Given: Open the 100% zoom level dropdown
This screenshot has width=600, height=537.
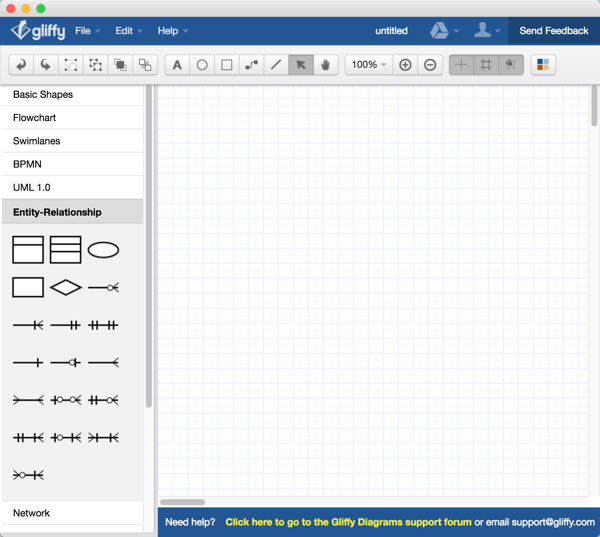Looking at the screenshot, I should [368, 65].
